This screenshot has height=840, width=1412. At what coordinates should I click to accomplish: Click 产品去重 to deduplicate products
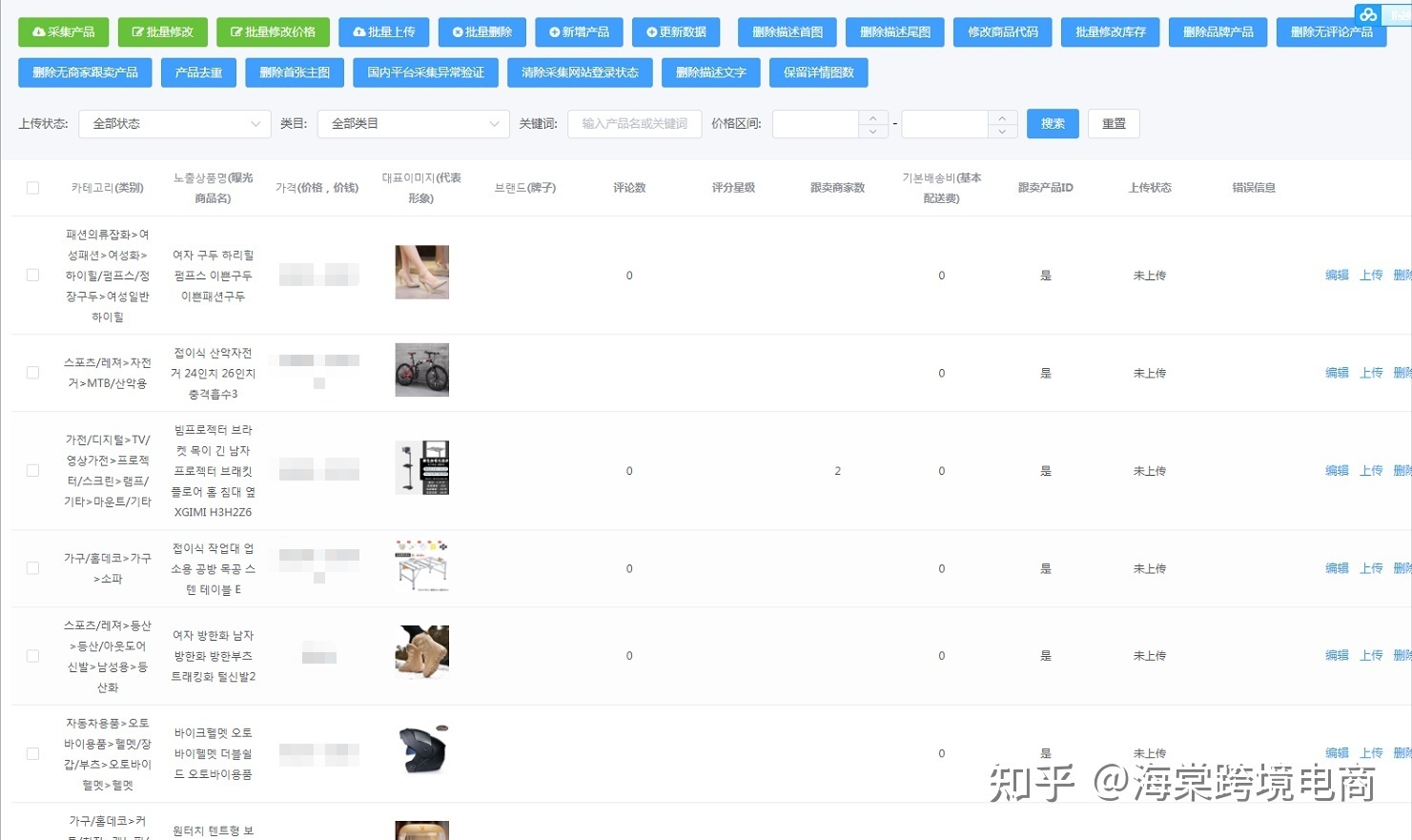coord(197,72)
